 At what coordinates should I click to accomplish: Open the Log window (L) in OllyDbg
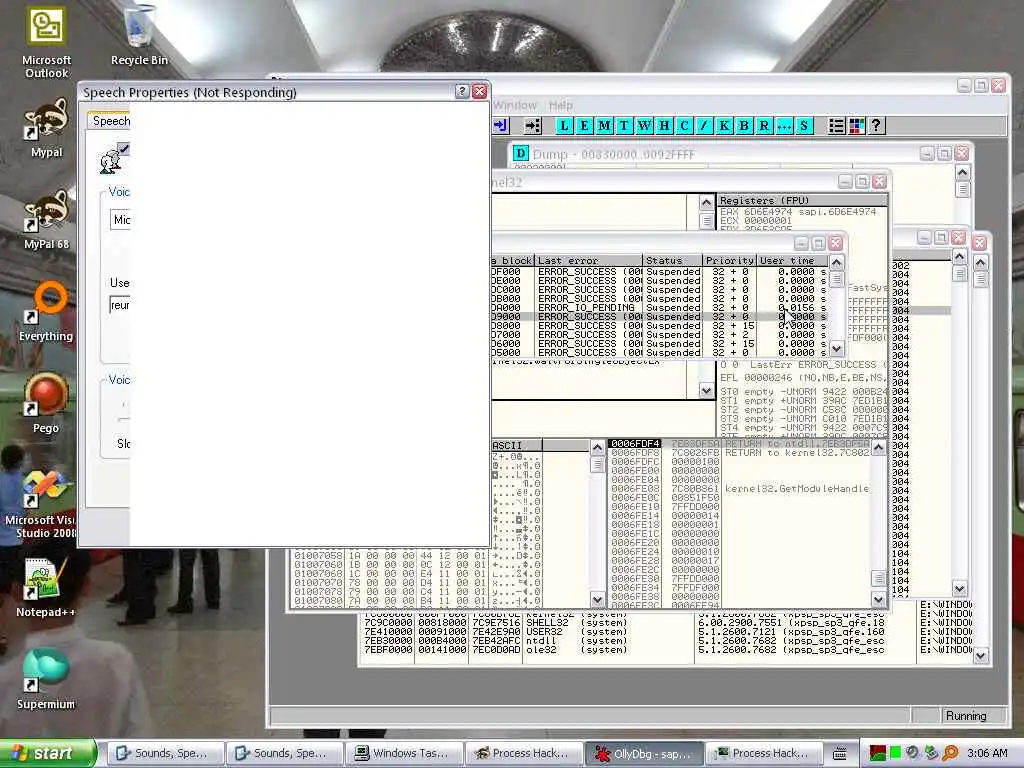click(564, 126)
